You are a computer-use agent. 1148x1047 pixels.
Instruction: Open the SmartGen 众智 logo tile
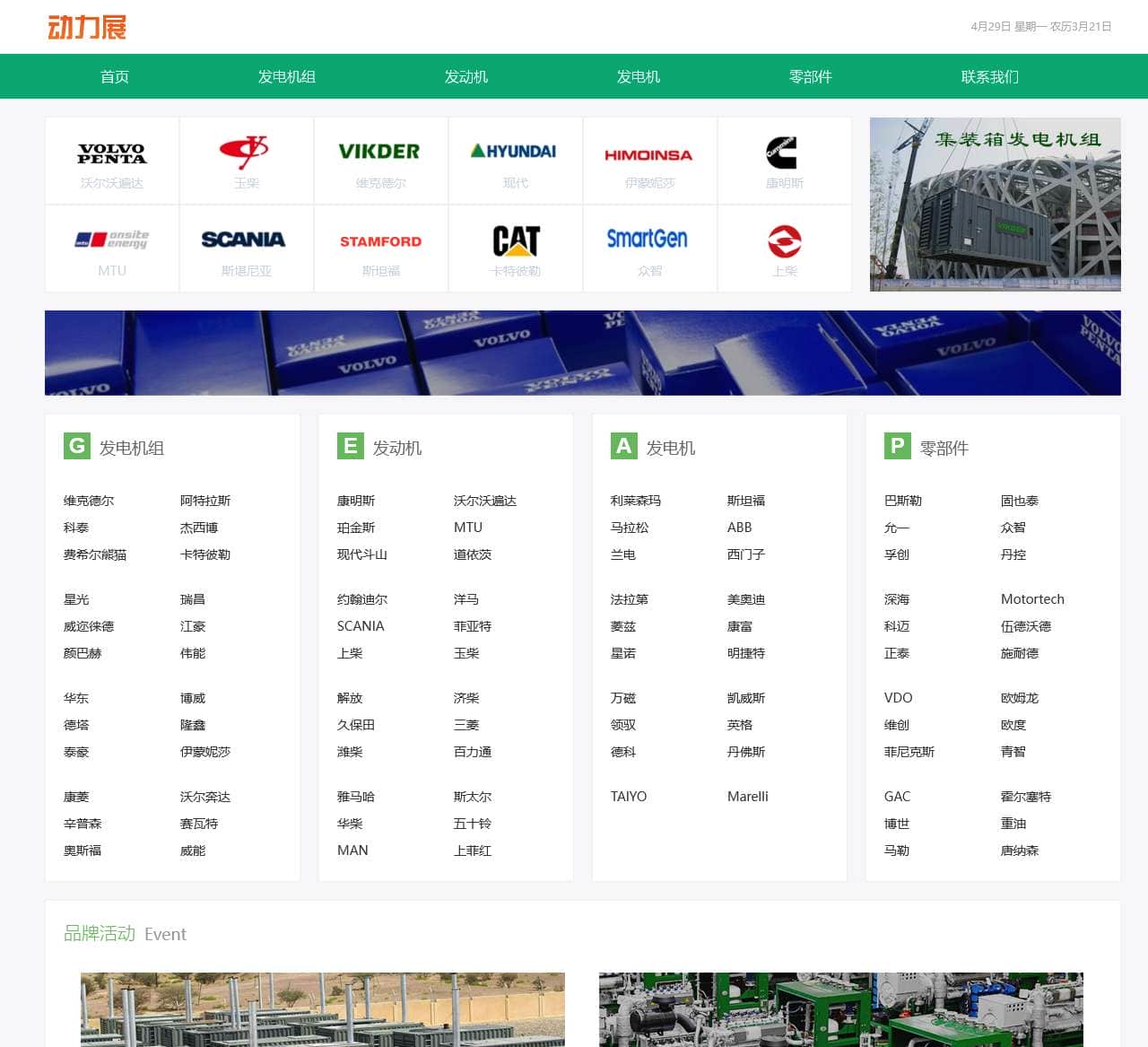click(x=650, y=249)
